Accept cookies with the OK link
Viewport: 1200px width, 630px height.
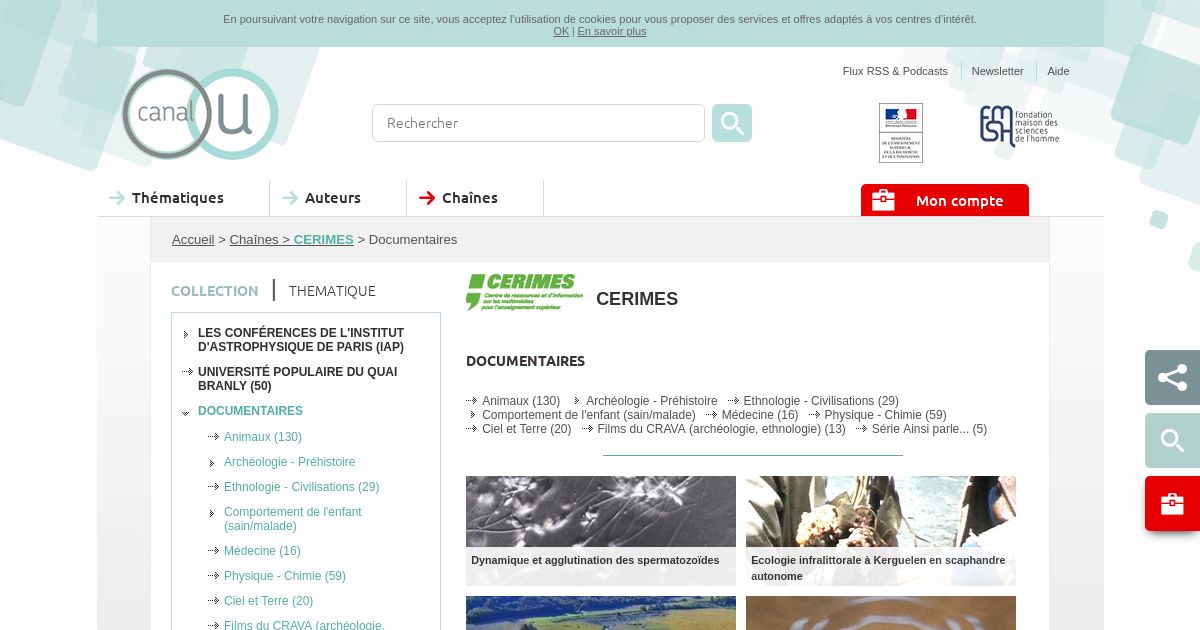tap(561, 31)
